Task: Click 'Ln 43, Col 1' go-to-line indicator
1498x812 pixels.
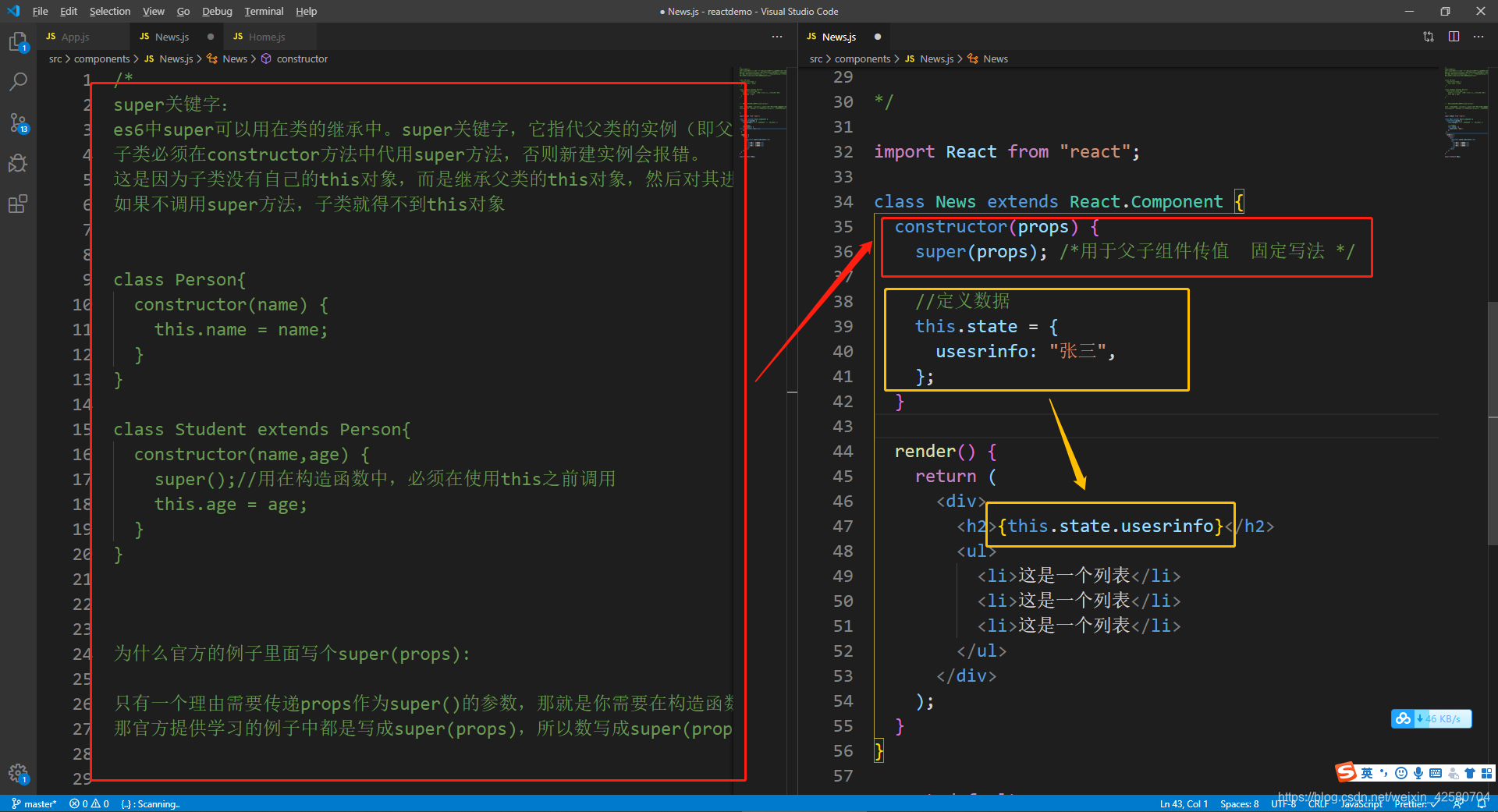Action: tap(1184, 803)
